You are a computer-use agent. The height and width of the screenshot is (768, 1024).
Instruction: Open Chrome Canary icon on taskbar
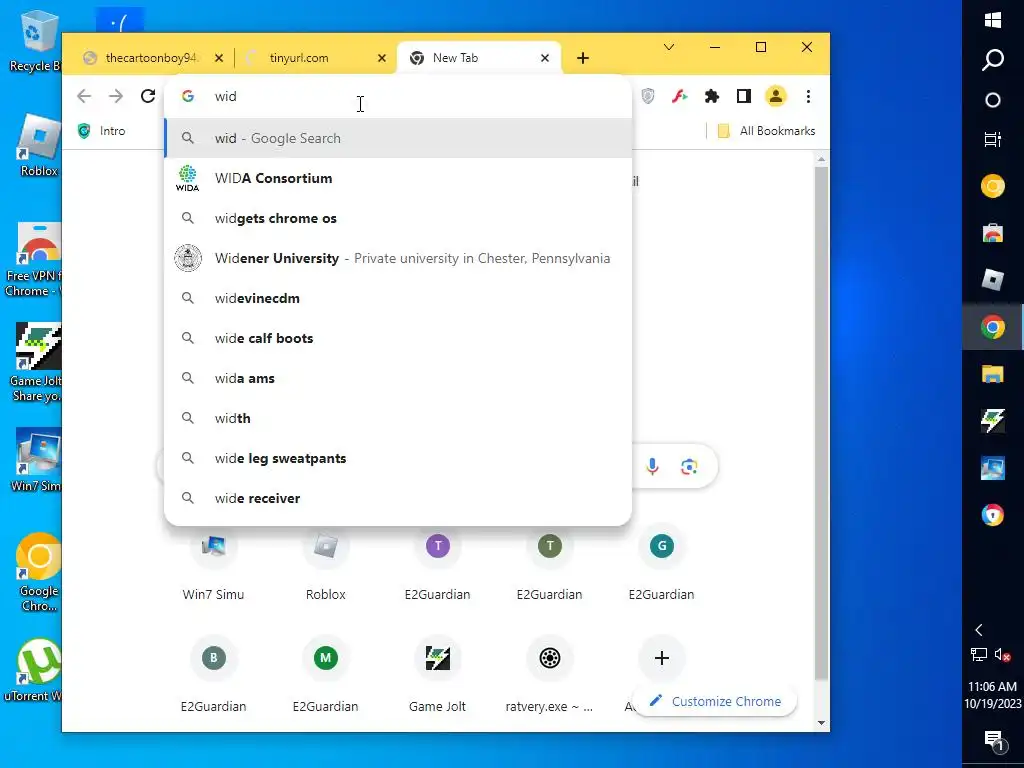[x=993, y=186]
